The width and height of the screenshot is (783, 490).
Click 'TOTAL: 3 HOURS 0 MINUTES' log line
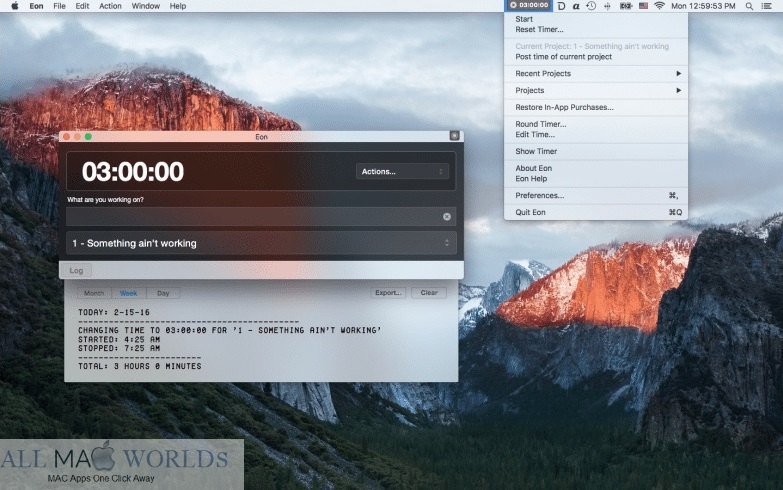140,366
